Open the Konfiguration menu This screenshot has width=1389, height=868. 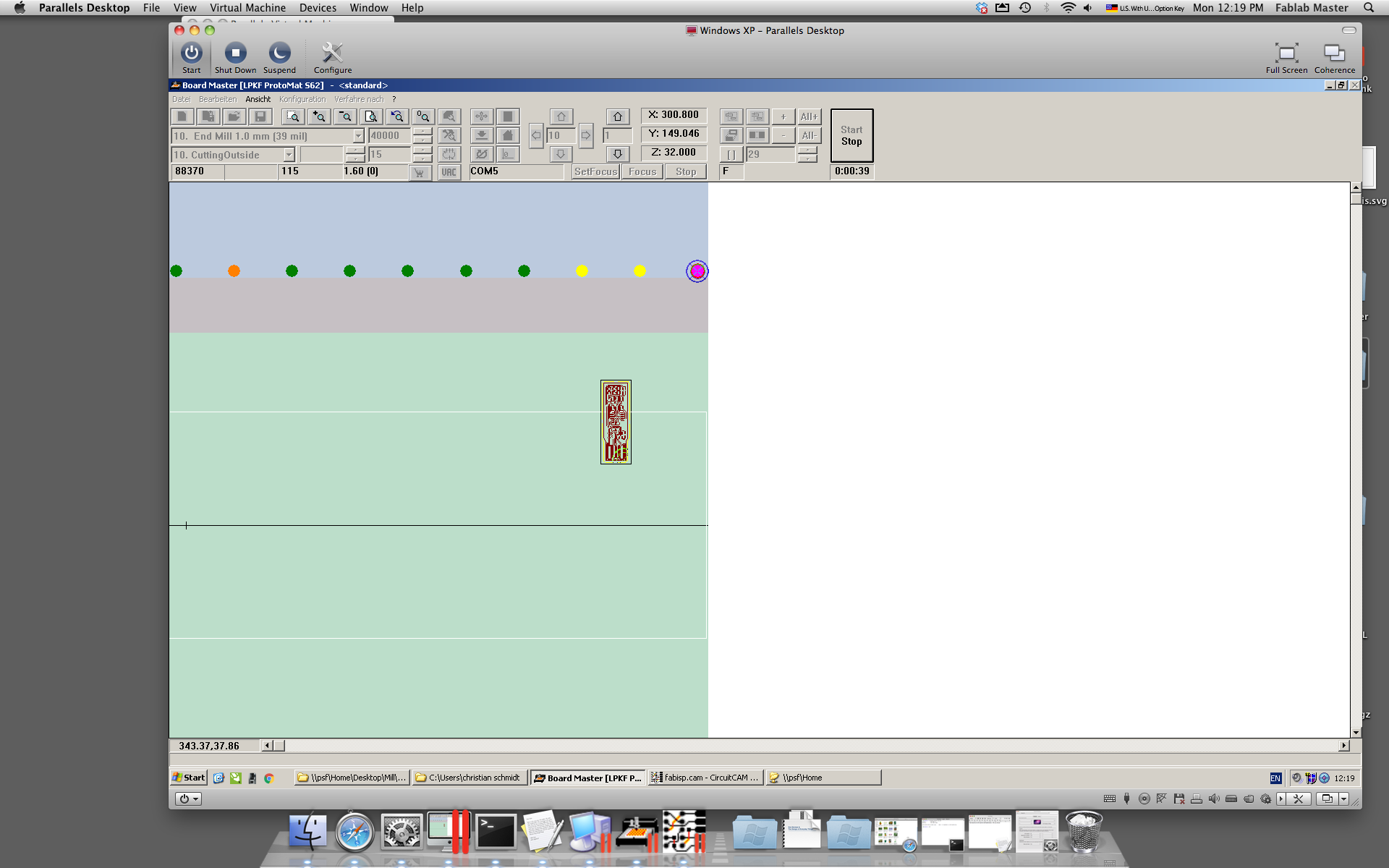pos(302,99)
